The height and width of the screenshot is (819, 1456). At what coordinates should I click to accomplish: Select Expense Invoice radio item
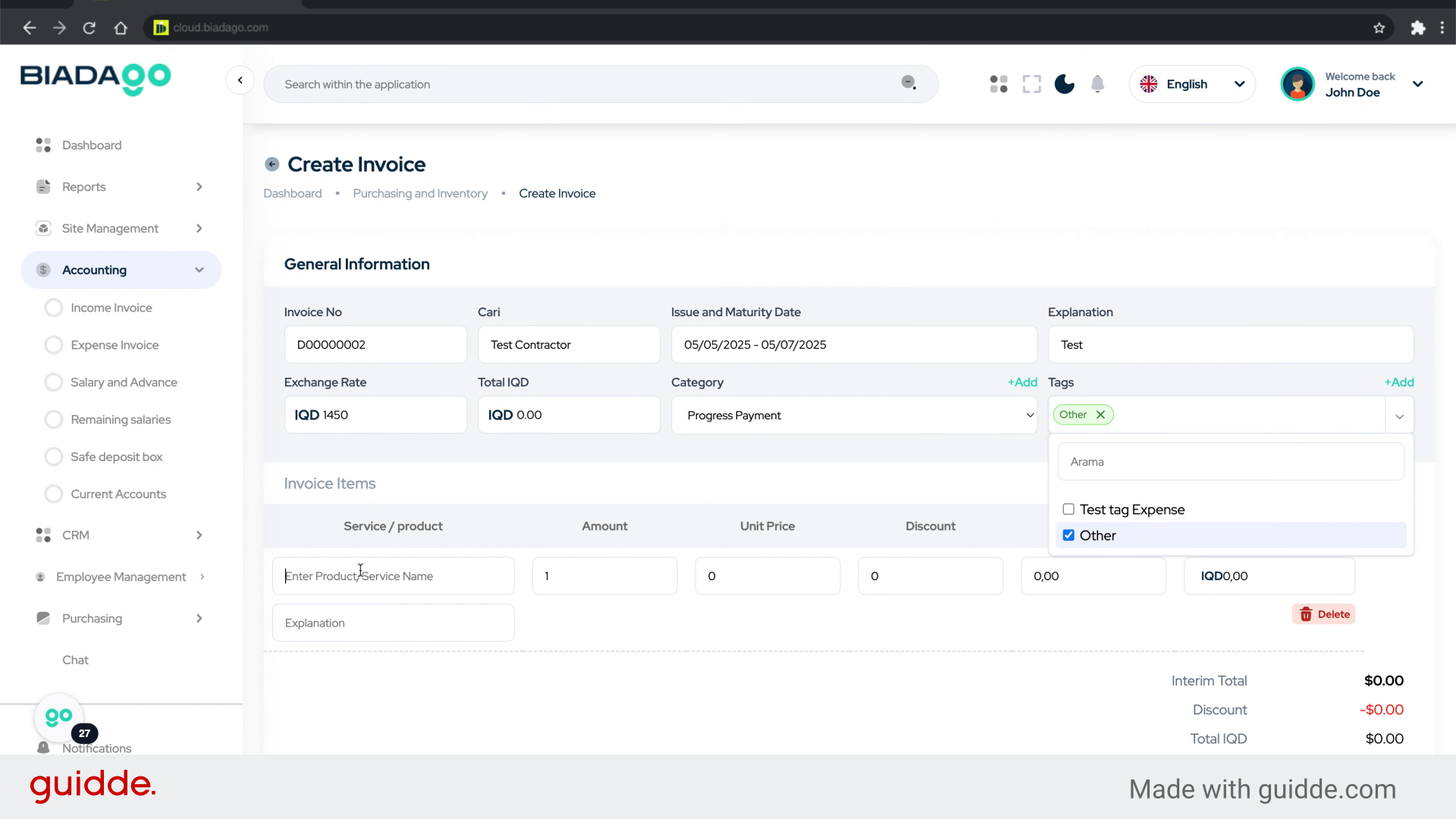coord(54,345)
